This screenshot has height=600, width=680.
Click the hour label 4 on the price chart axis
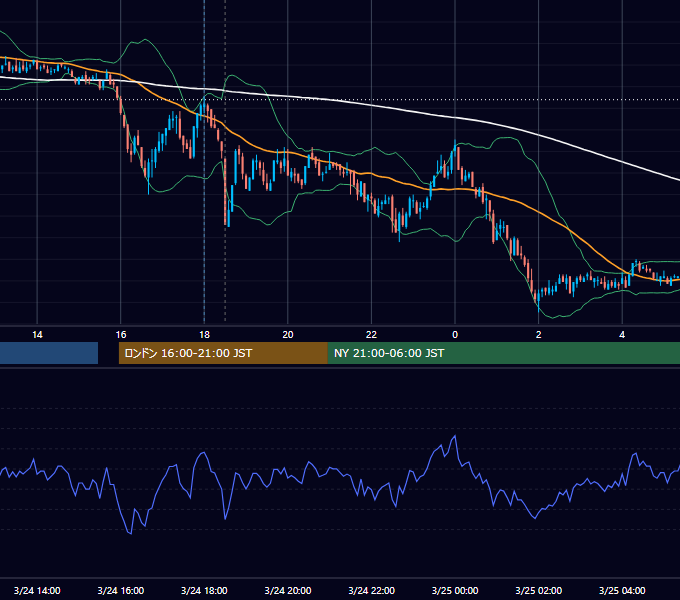[622, 335]
